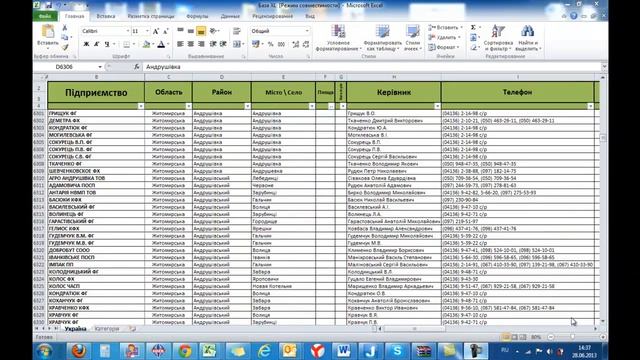This screenshot has height=360, width=640.
Task: Open Conditional Formatting (Условное форматирование)
Action: tap(338, 37)
